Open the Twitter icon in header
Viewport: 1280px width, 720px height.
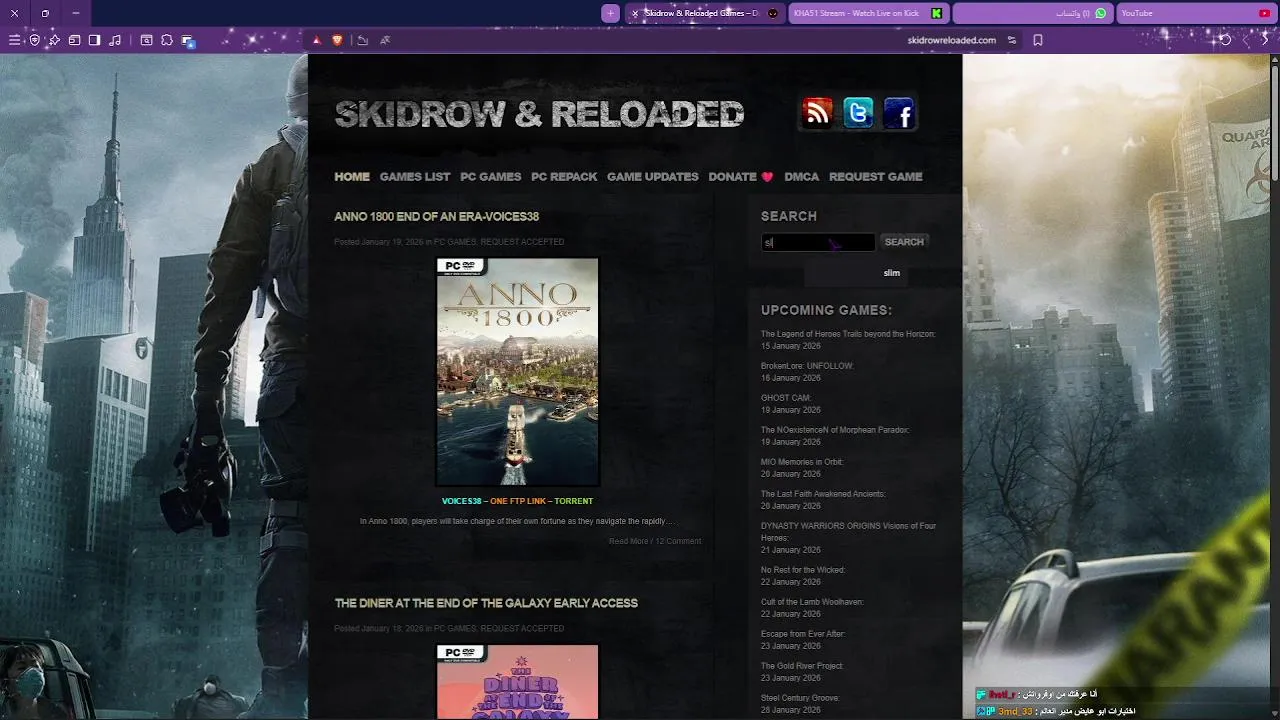tap(858, 113)
